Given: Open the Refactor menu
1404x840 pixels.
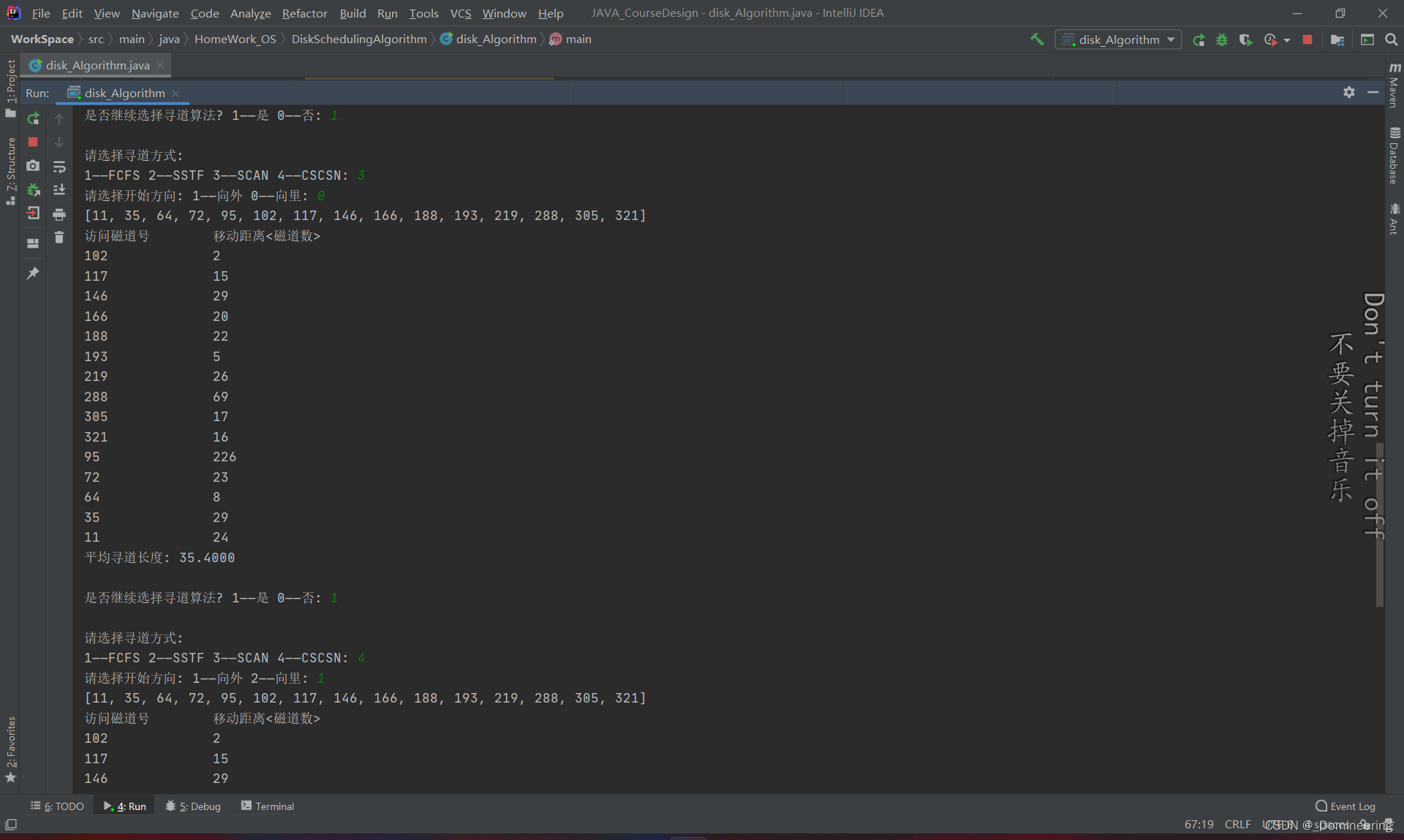Looking at the screenshot, I should [x=304, y=13].
